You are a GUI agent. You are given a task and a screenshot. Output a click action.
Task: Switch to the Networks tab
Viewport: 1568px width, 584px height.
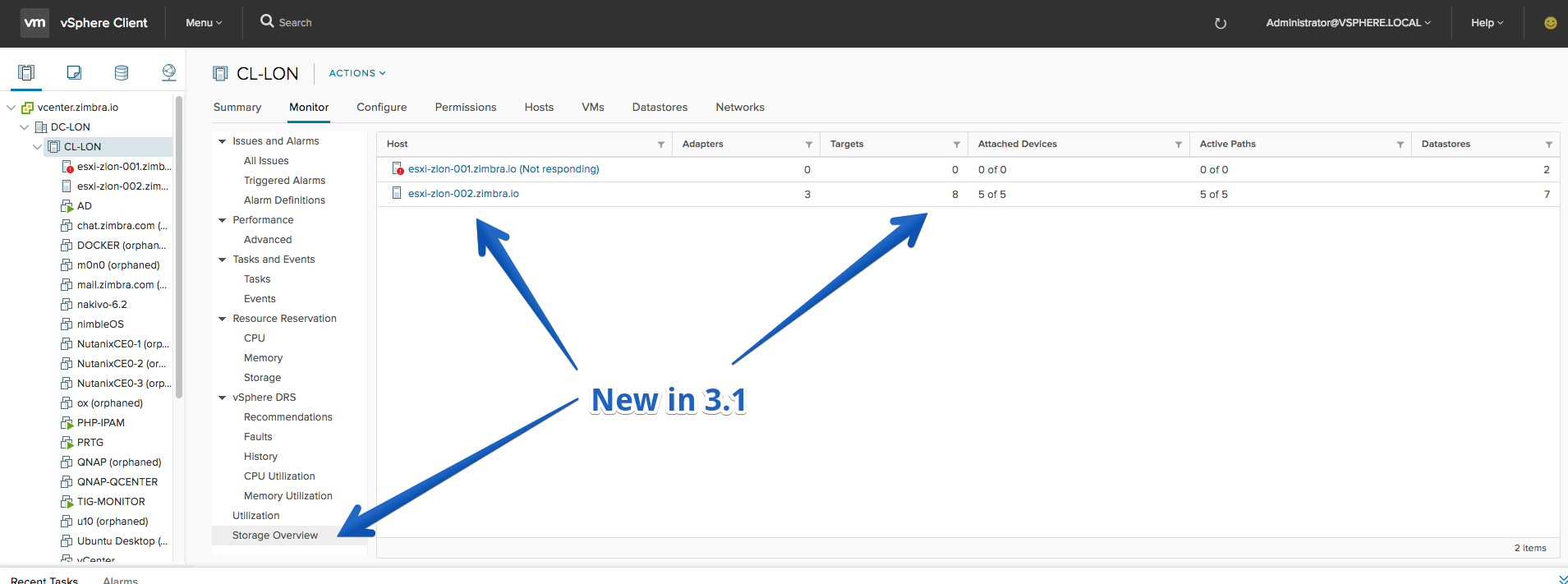(740, 108)
